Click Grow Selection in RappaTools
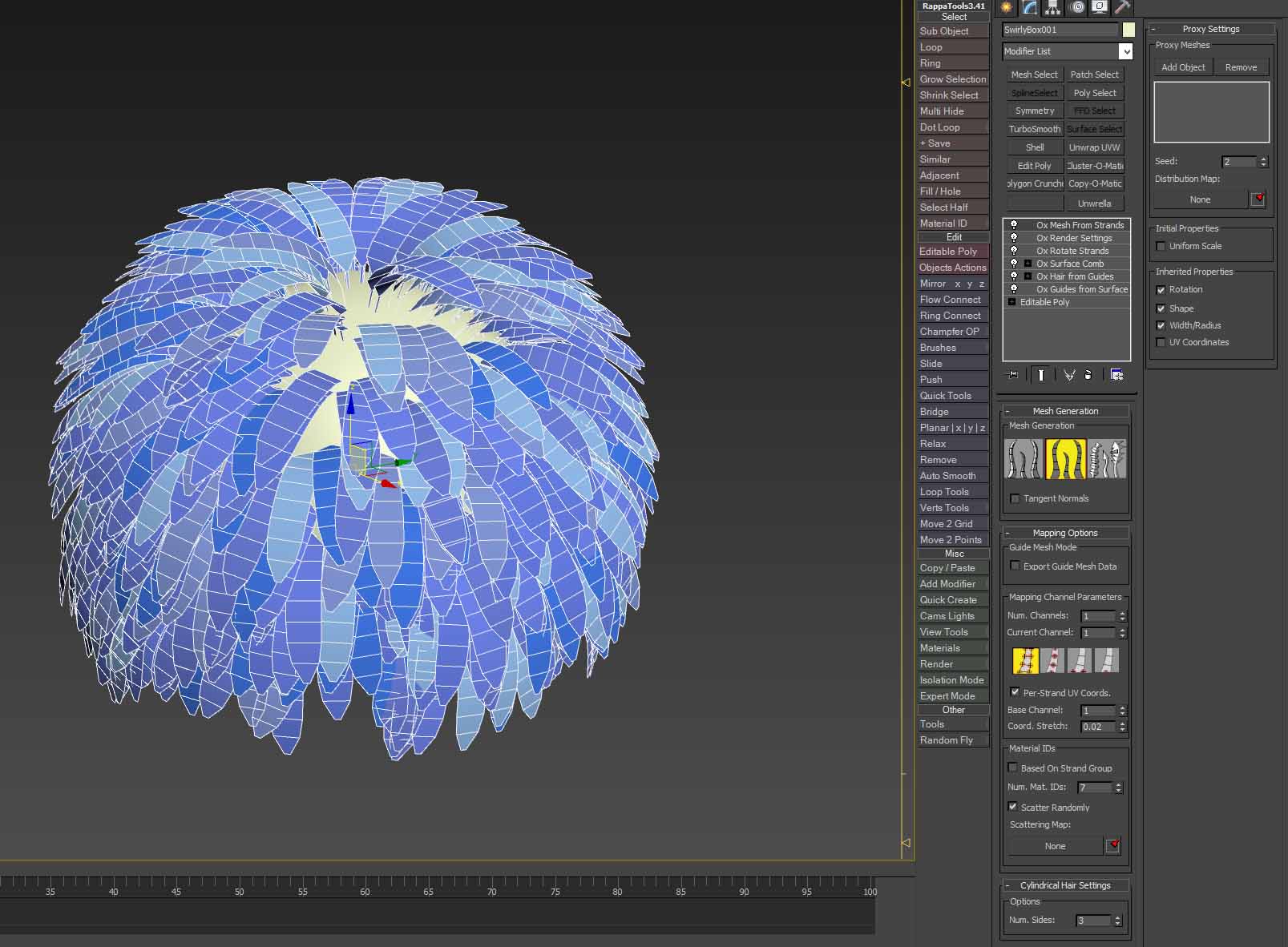Screen dimensions: 1288x947 pyautogui.click(x=952, y=79)
